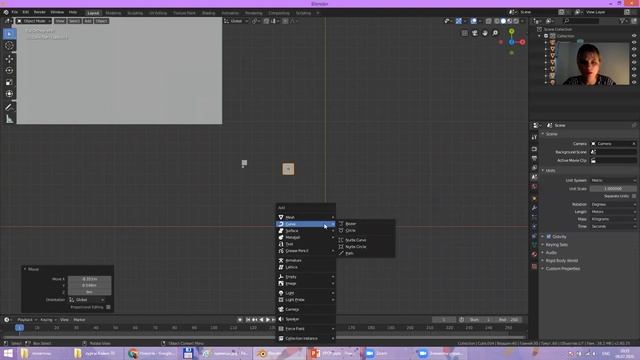Viewport: 640px width, 360px height.
Task: Open Output properties tab icon
Action: (x=534, y=158)
